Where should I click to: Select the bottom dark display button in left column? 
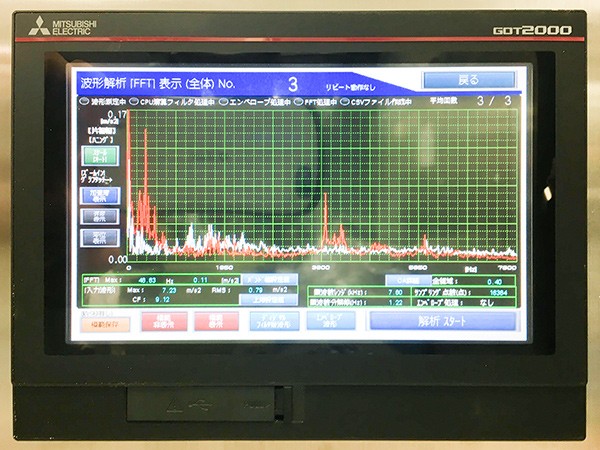tap(99, 237)
